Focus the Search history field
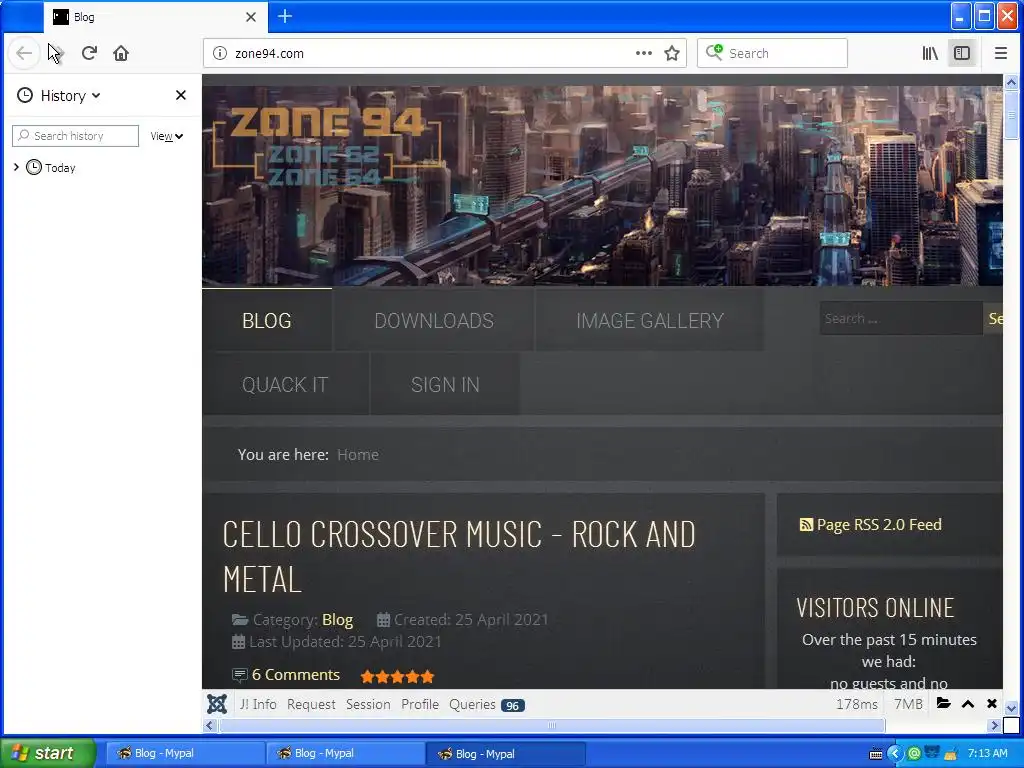 point(76,136)
